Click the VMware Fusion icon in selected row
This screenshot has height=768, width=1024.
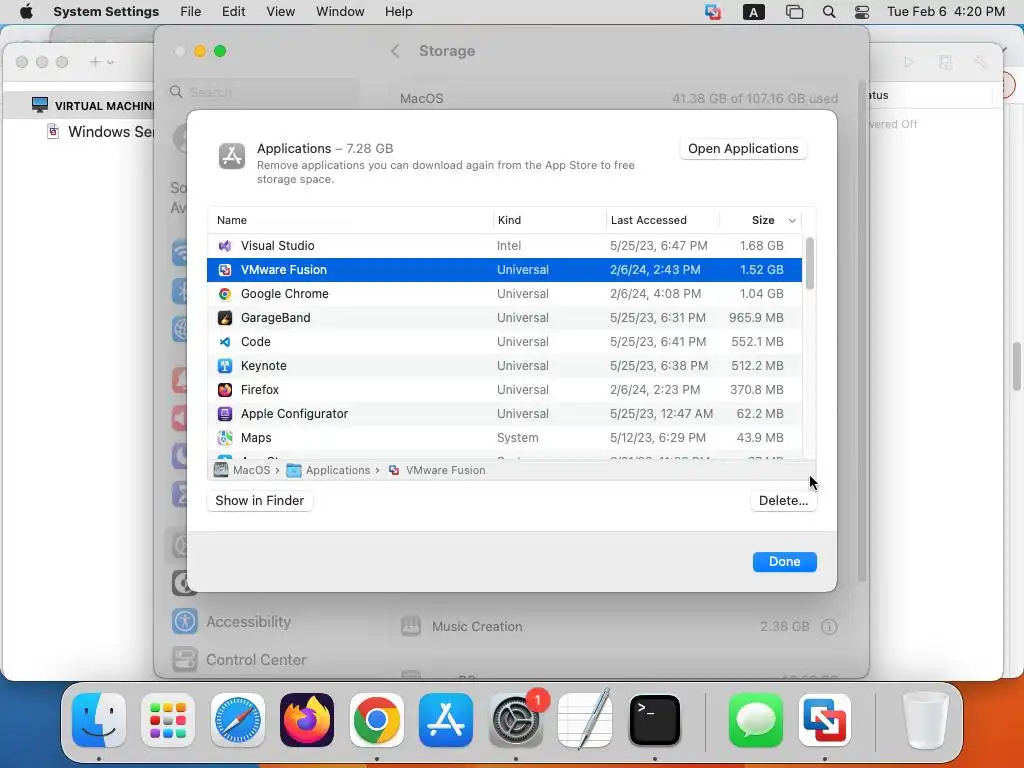coord(225,270)
